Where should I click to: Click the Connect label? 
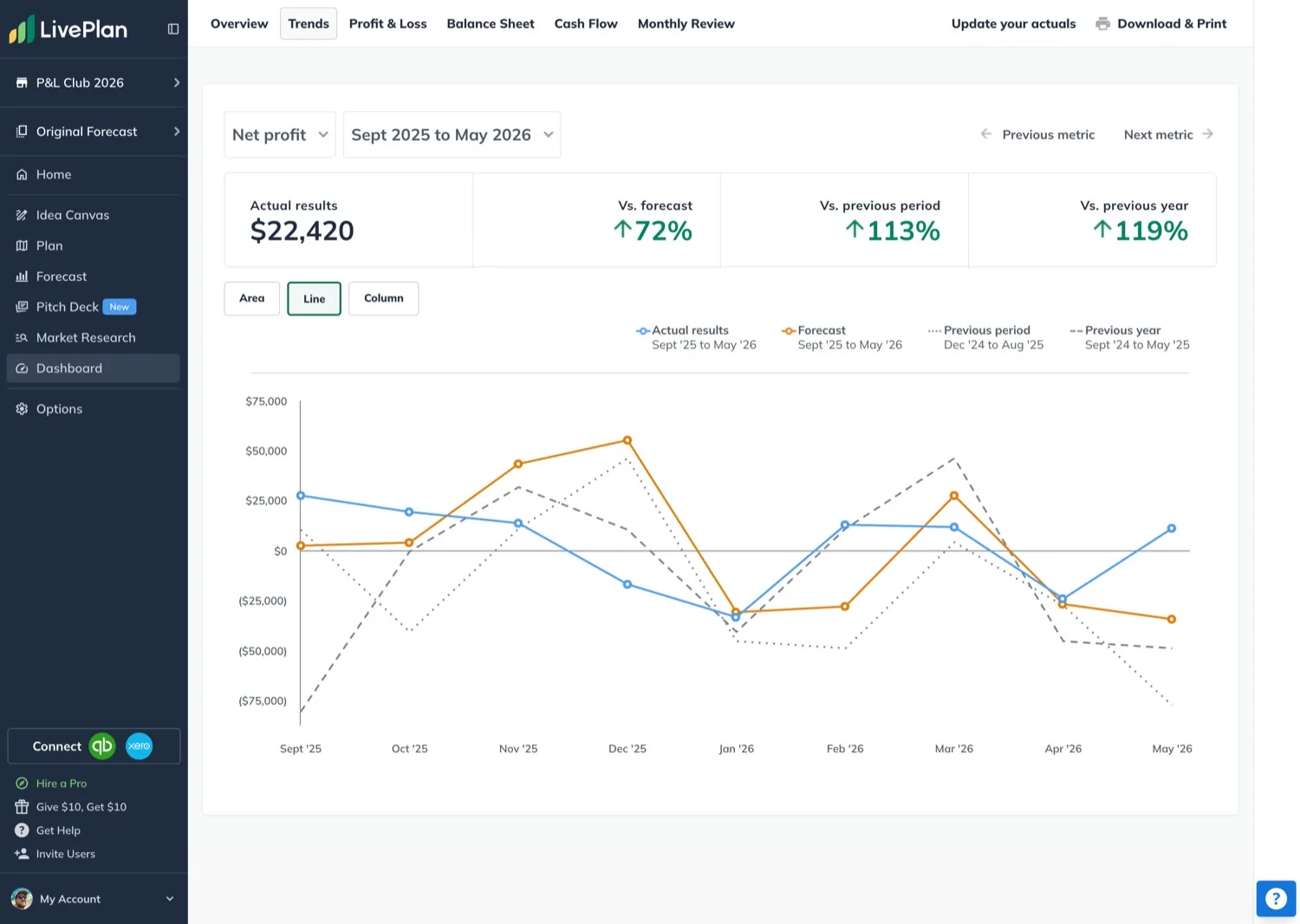tap(57, 746)
